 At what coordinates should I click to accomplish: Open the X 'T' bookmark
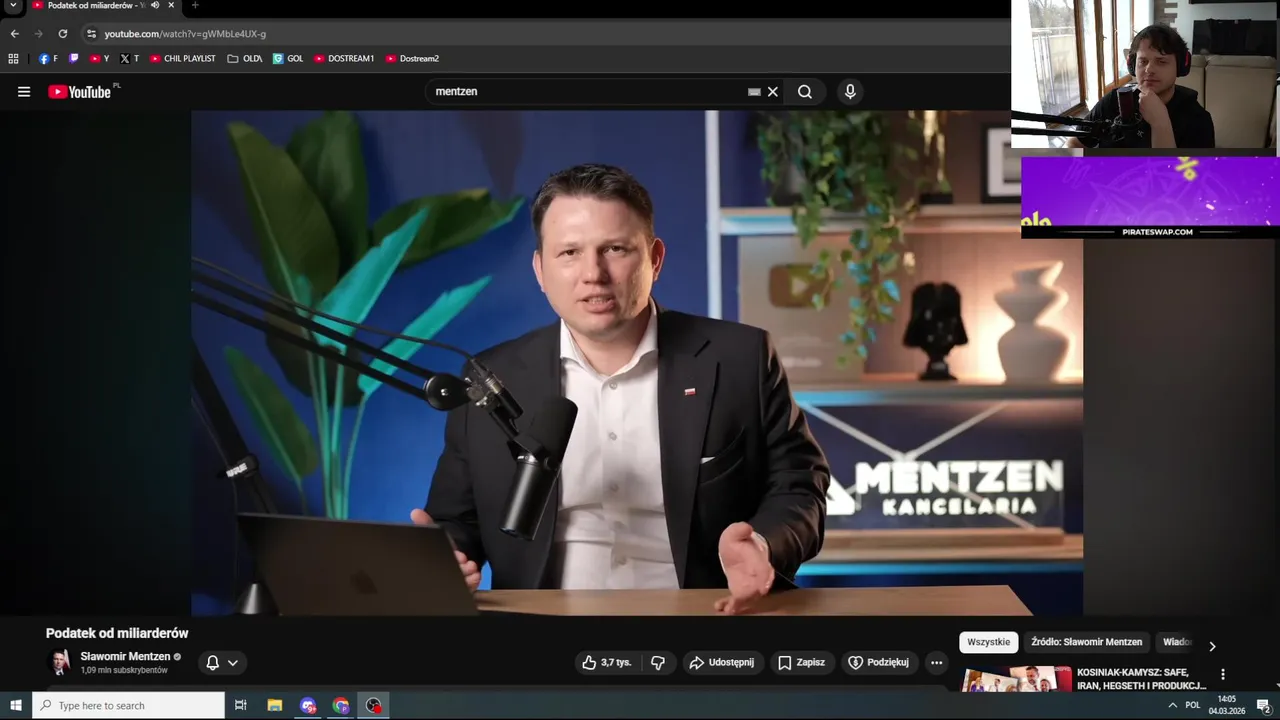point(129,59)
